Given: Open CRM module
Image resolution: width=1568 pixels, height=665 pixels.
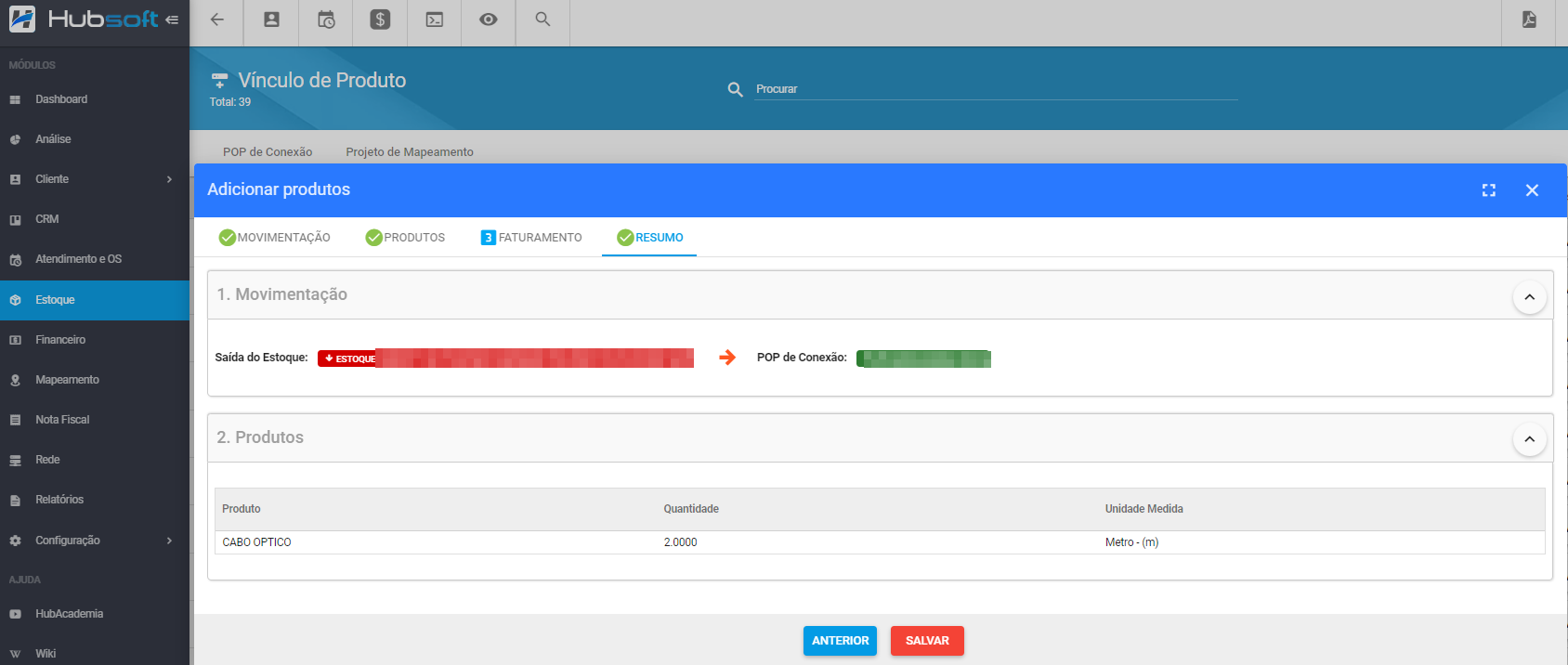Looking at the screenshot, I should click(47, 219).
